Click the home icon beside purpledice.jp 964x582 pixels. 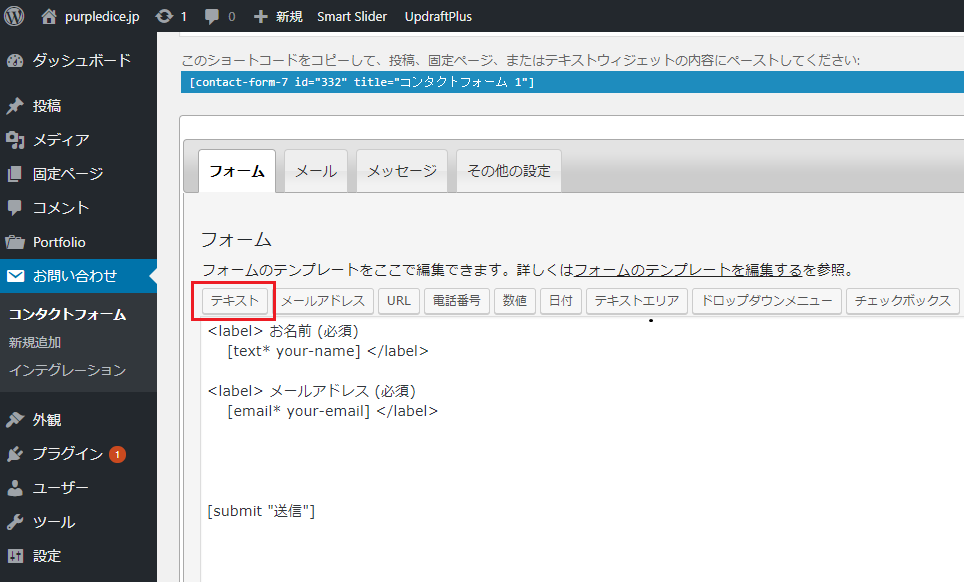[x=49, y=17]
